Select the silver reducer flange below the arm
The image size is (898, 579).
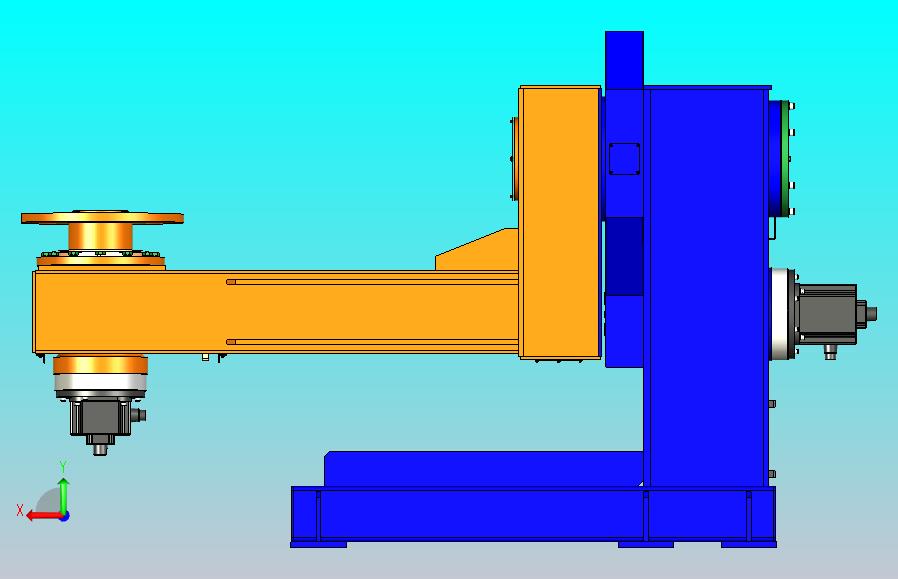(101, 382)
